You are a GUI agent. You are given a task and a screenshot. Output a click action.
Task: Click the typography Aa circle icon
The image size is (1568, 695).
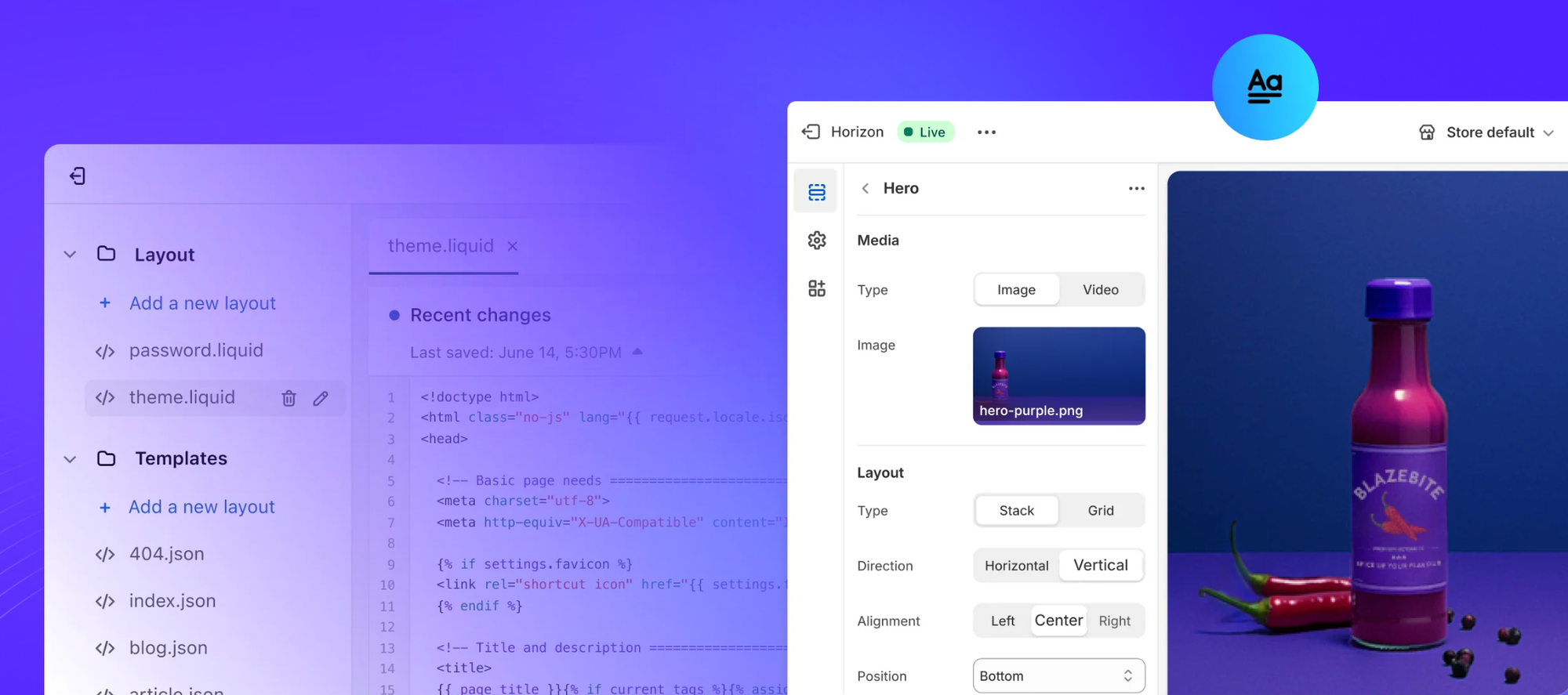coord(1265,87)
